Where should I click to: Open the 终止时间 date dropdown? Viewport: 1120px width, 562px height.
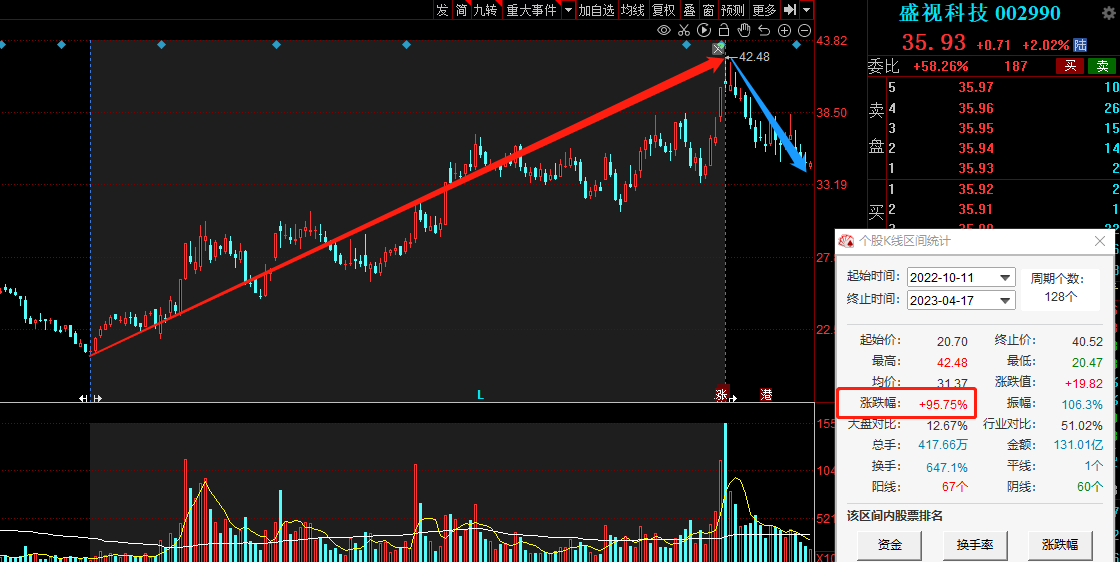(x=1005, y=300)
